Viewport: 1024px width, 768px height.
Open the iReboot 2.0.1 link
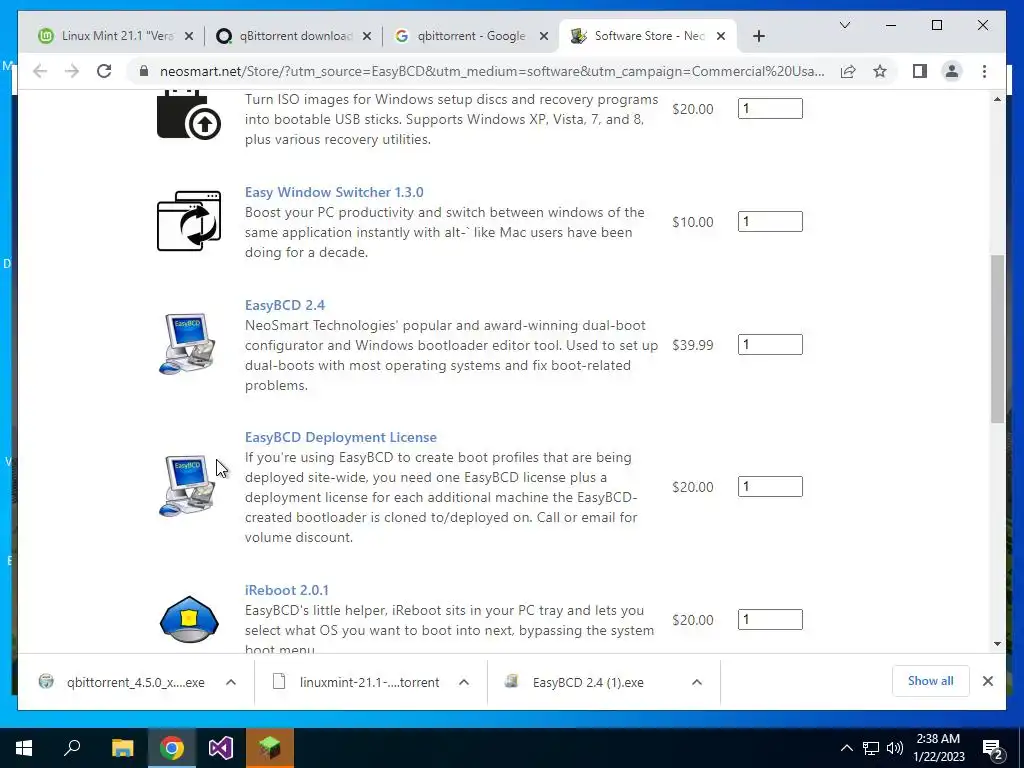point(287,590)
